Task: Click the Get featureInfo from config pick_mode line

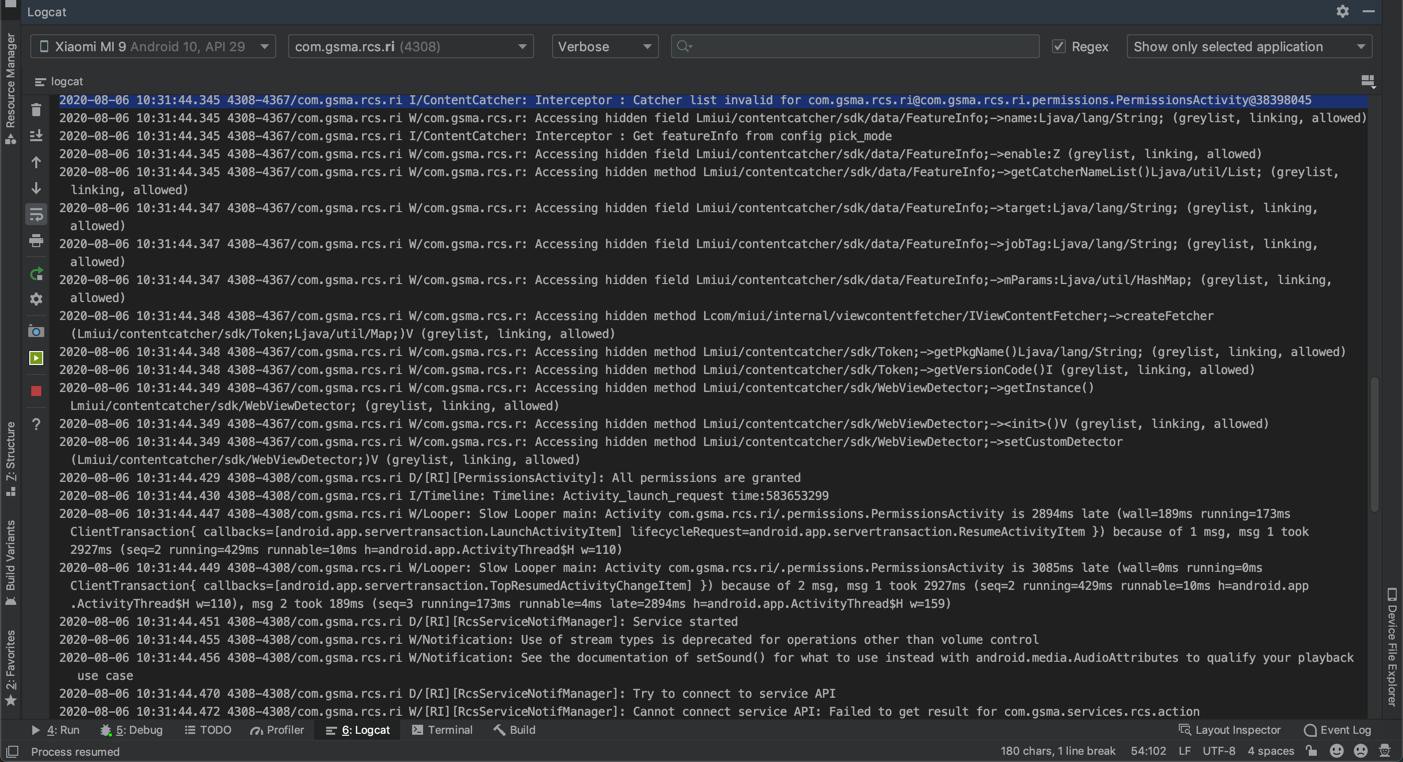Action: pos(475,136)
